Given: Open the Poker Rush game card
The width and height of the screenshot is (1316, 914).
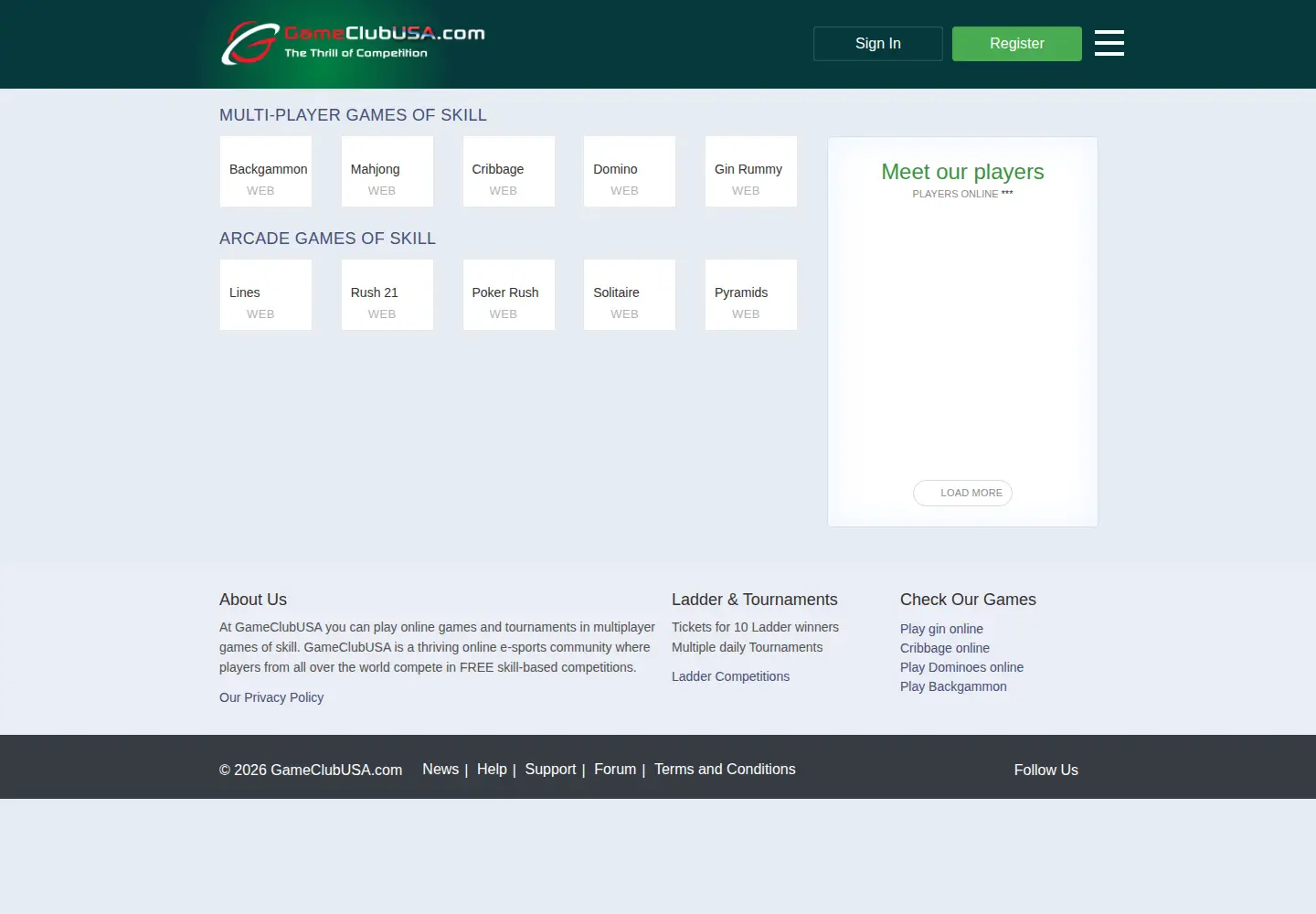Looking at the screenshot, I should [509, 294].
